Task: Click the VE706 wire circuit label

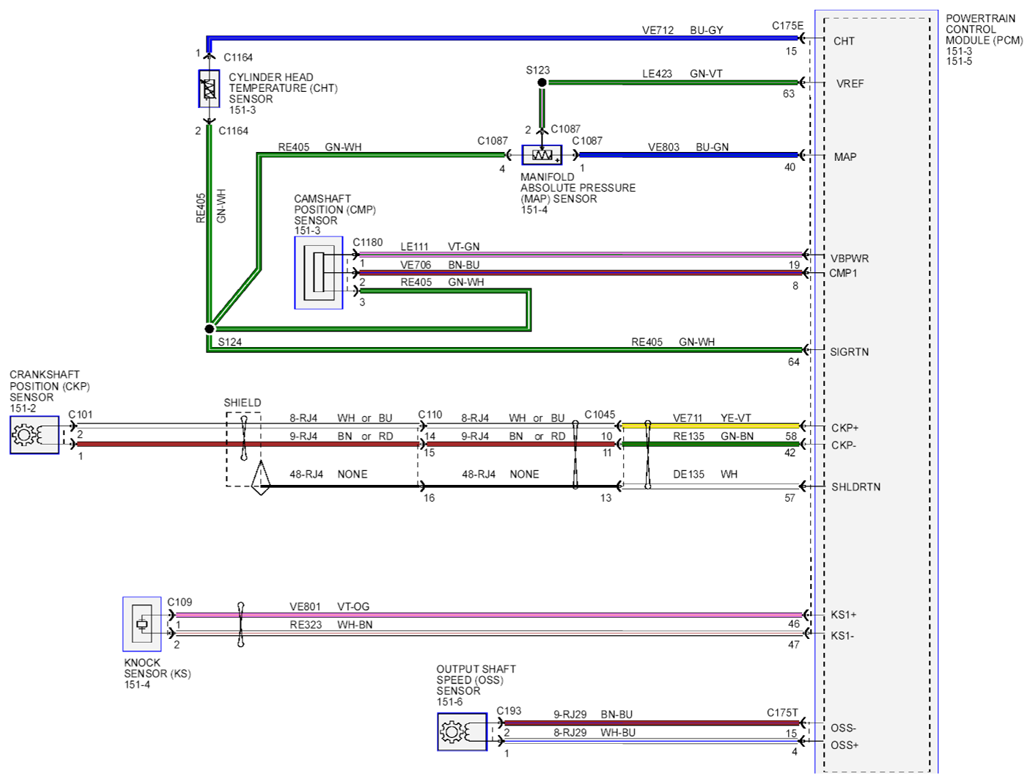Action: click(416, 265)
